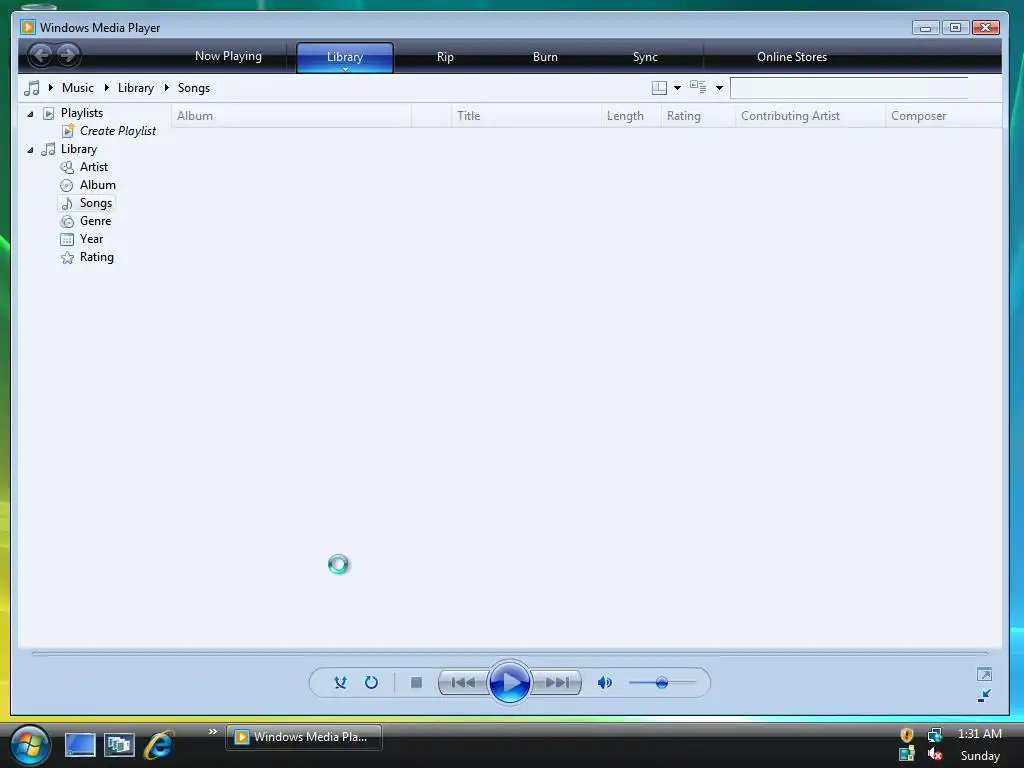The image size is (1024, 768).
Task: Mute the player with the speaker icon
Action: [605, 682]
